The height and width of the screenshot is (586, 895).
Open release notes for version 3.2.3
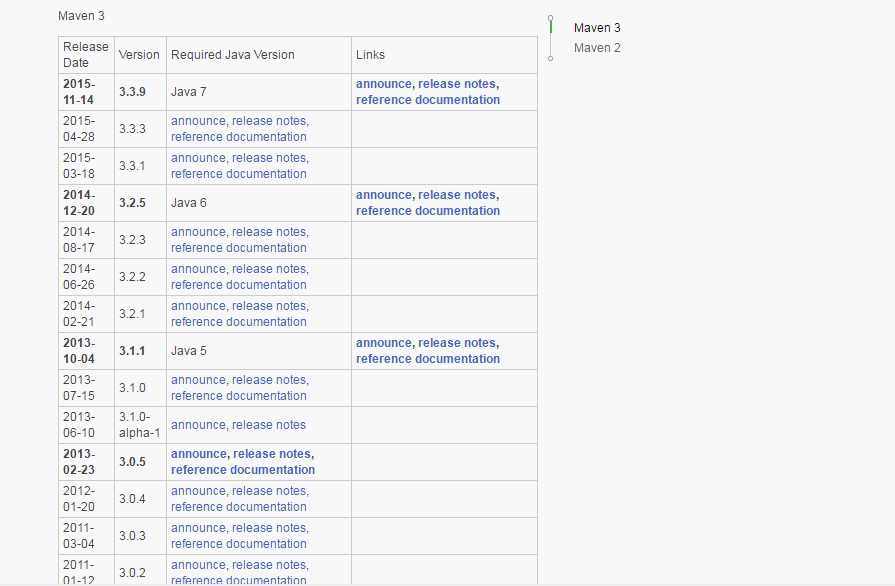click(268, 232)
